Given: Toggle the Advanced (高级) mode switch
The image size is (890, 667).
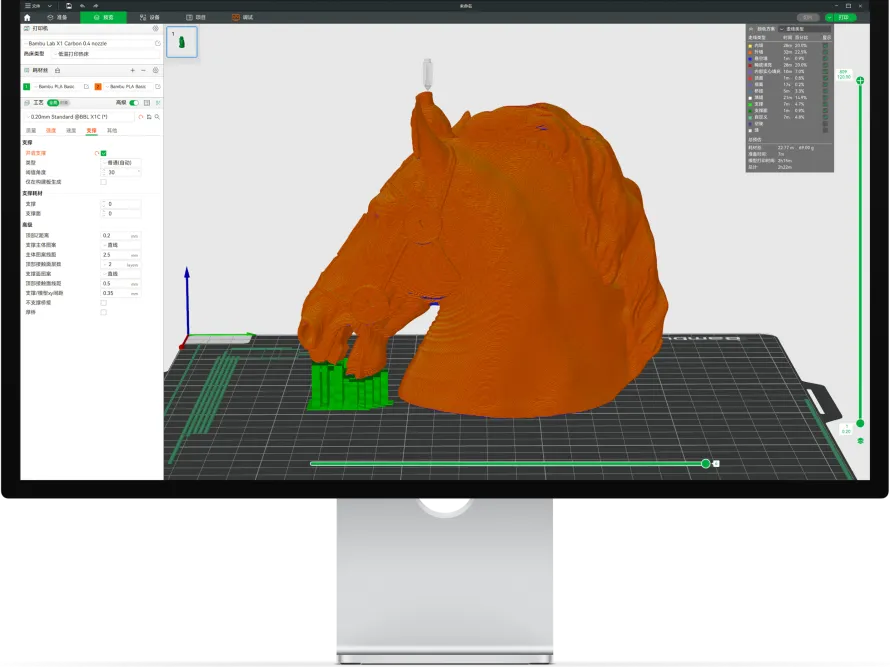Looking at the screenshot, I should [134, 103].
